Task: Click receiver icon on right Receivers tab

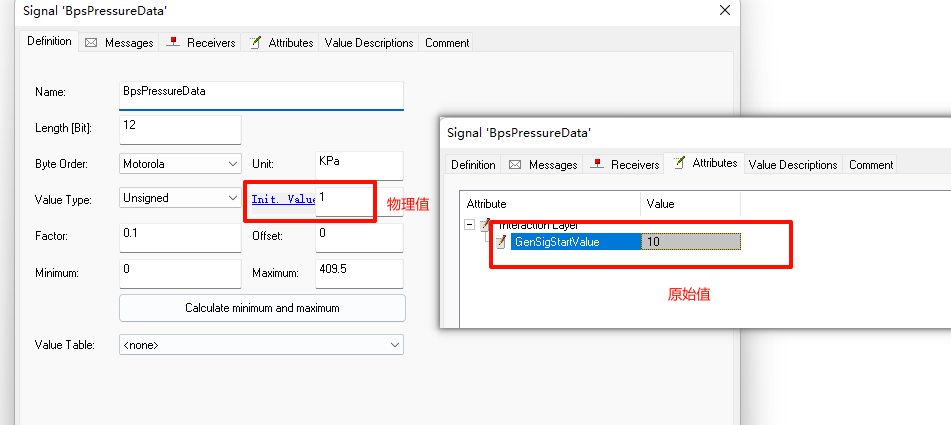Action: pos(597,164)
